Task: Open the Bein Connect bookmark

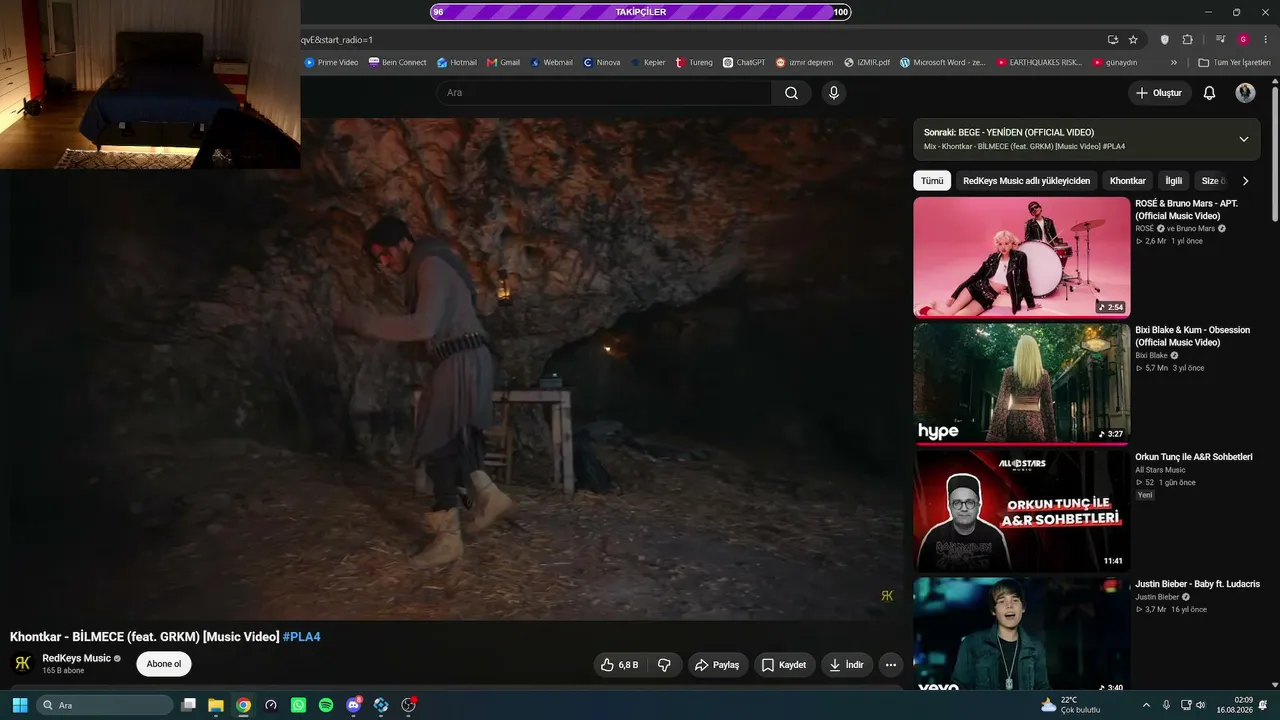Action: 398,62
